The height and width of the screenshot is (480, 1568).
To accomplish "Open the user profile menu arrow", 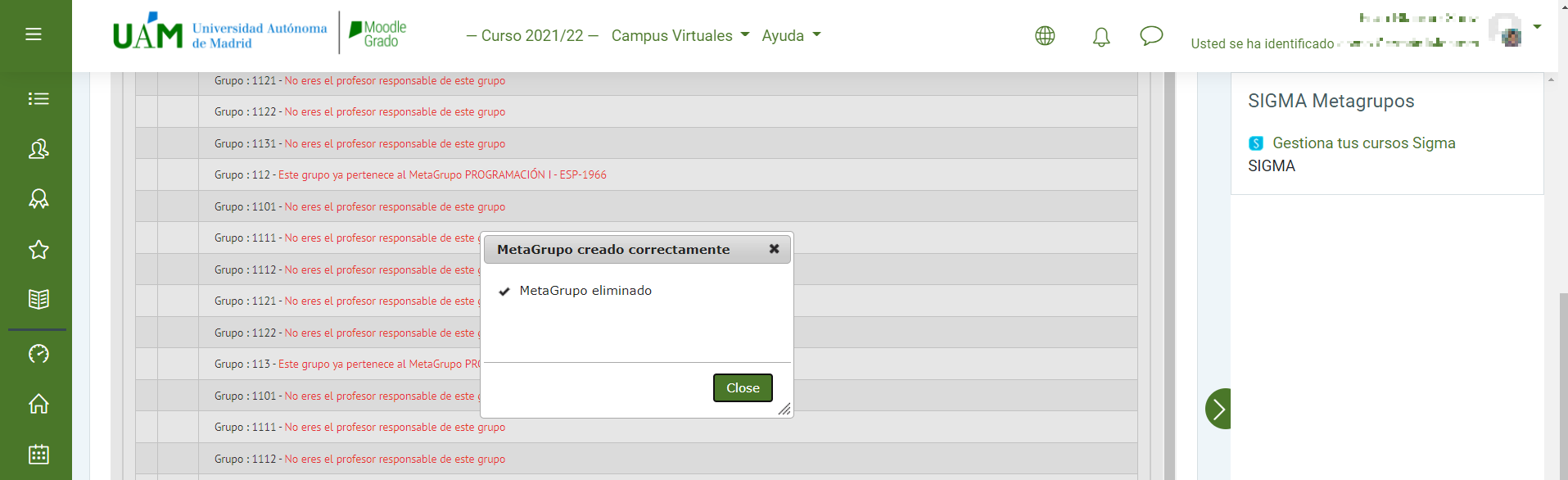I will [1537, 27].
